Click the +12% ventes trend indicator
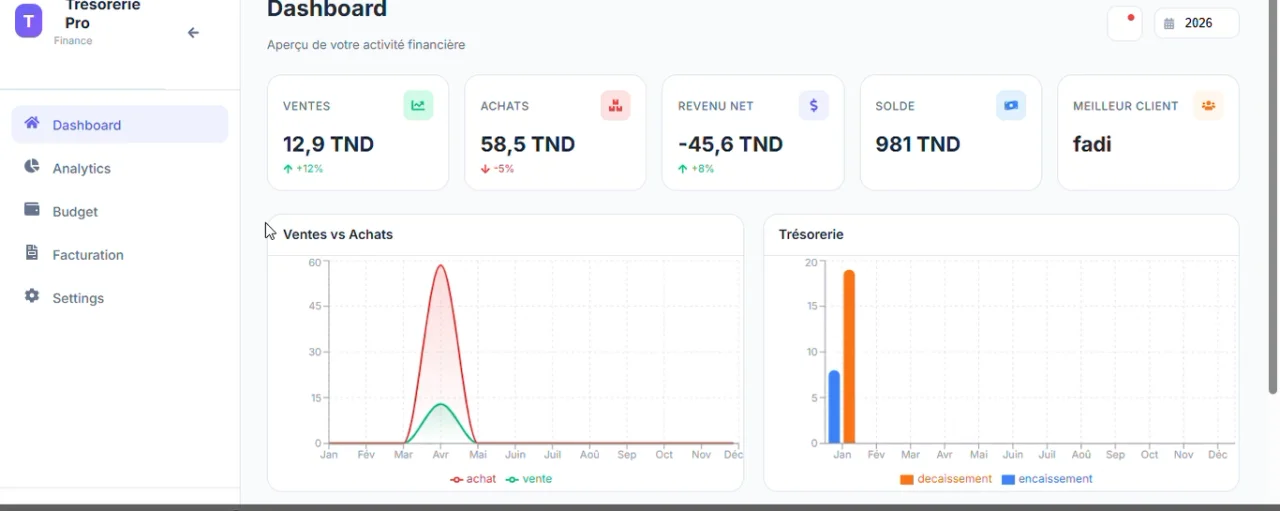The image size is (1280, 511). [303, 169]
